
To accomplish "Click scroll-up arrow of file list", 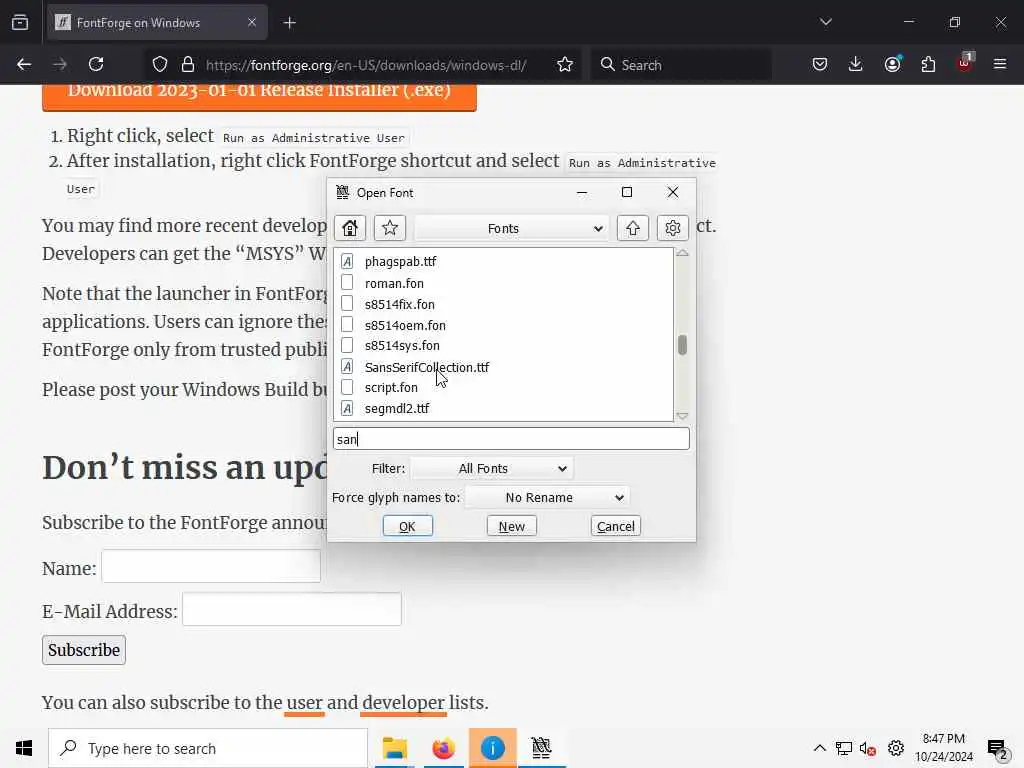I will point(682,253).
